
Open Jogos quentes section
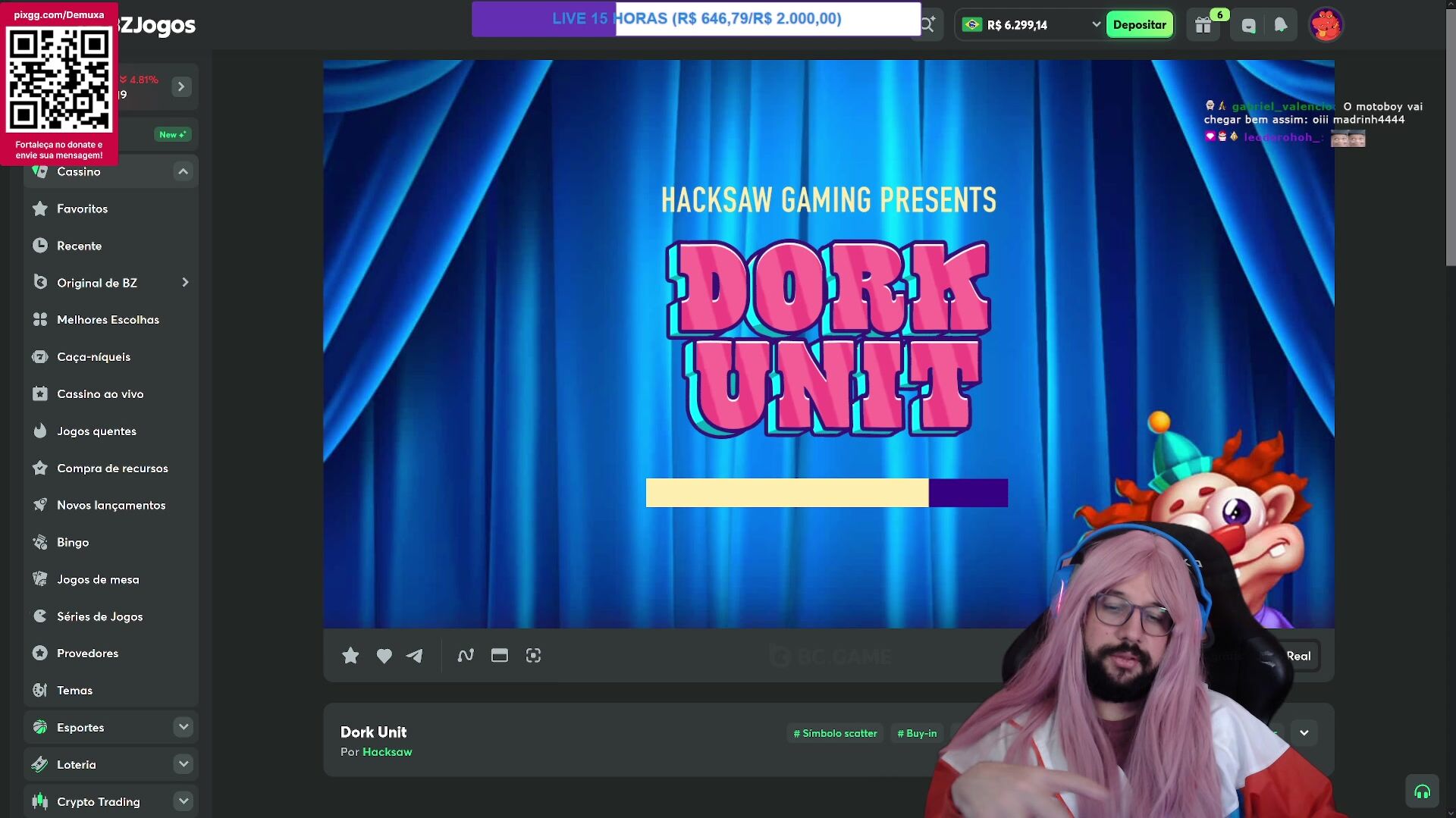(x=111, y=431)
